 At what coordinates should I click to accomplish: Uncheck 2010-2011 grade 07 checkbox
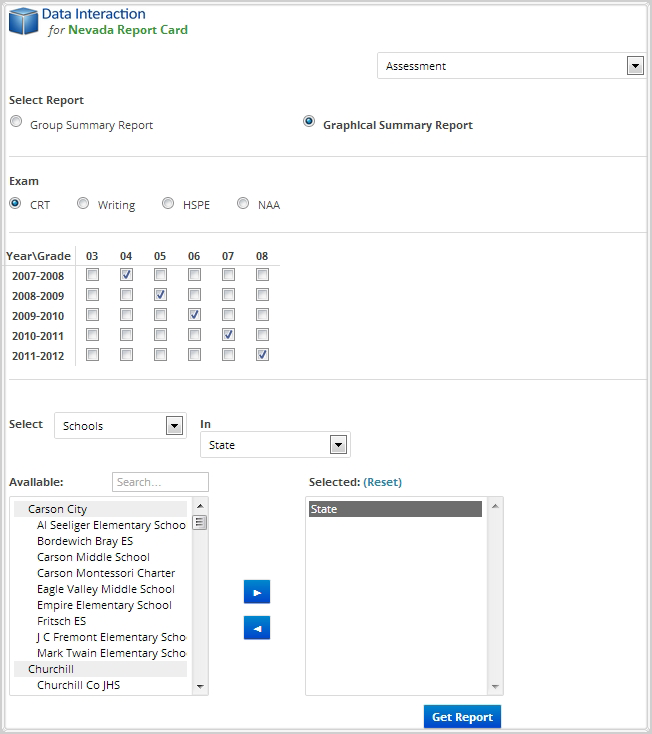pyautogui.click(x=228, y=335)
